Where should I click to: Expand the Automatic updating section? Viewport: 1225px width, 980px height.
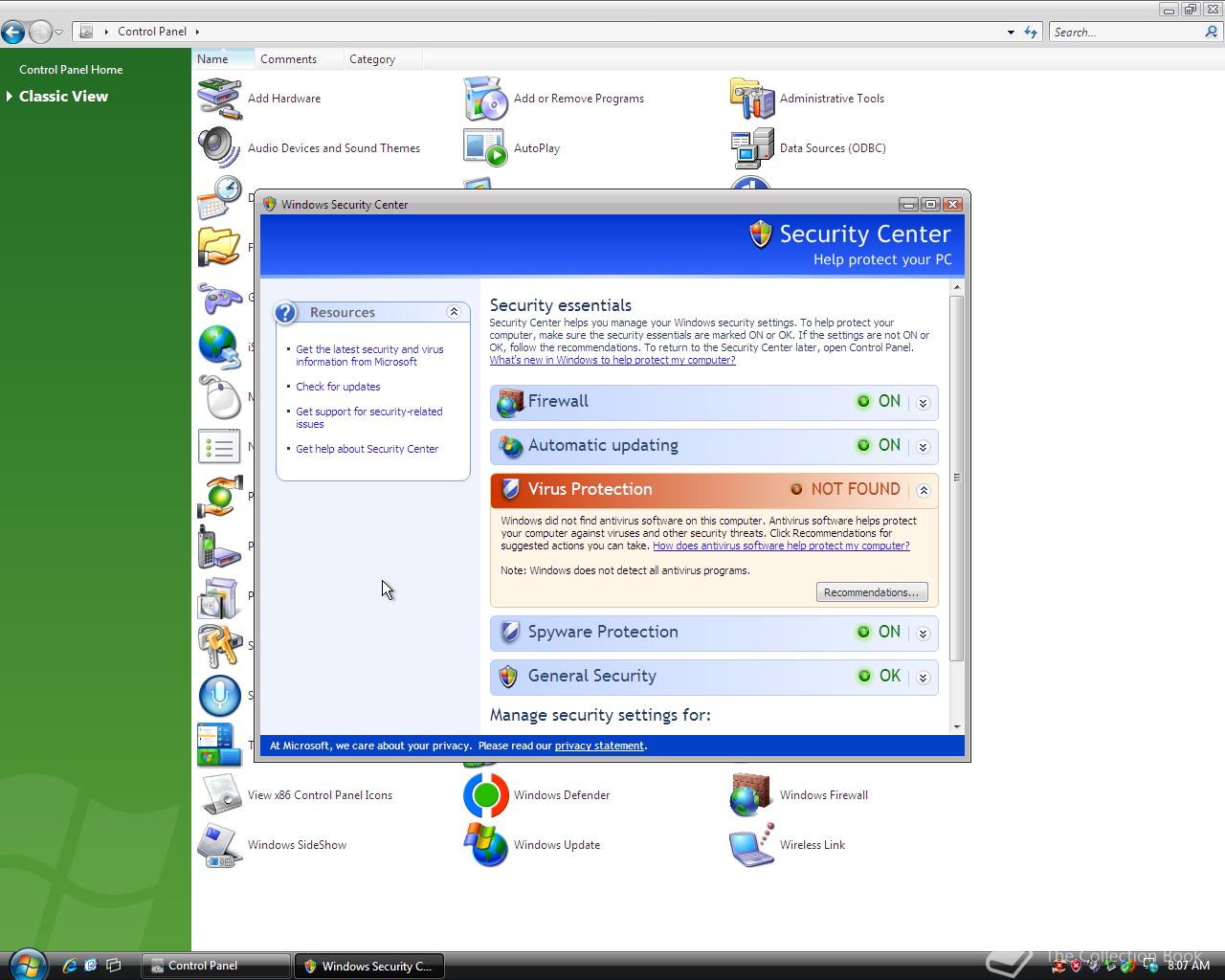pyautogui.click(x=924, y=447)
